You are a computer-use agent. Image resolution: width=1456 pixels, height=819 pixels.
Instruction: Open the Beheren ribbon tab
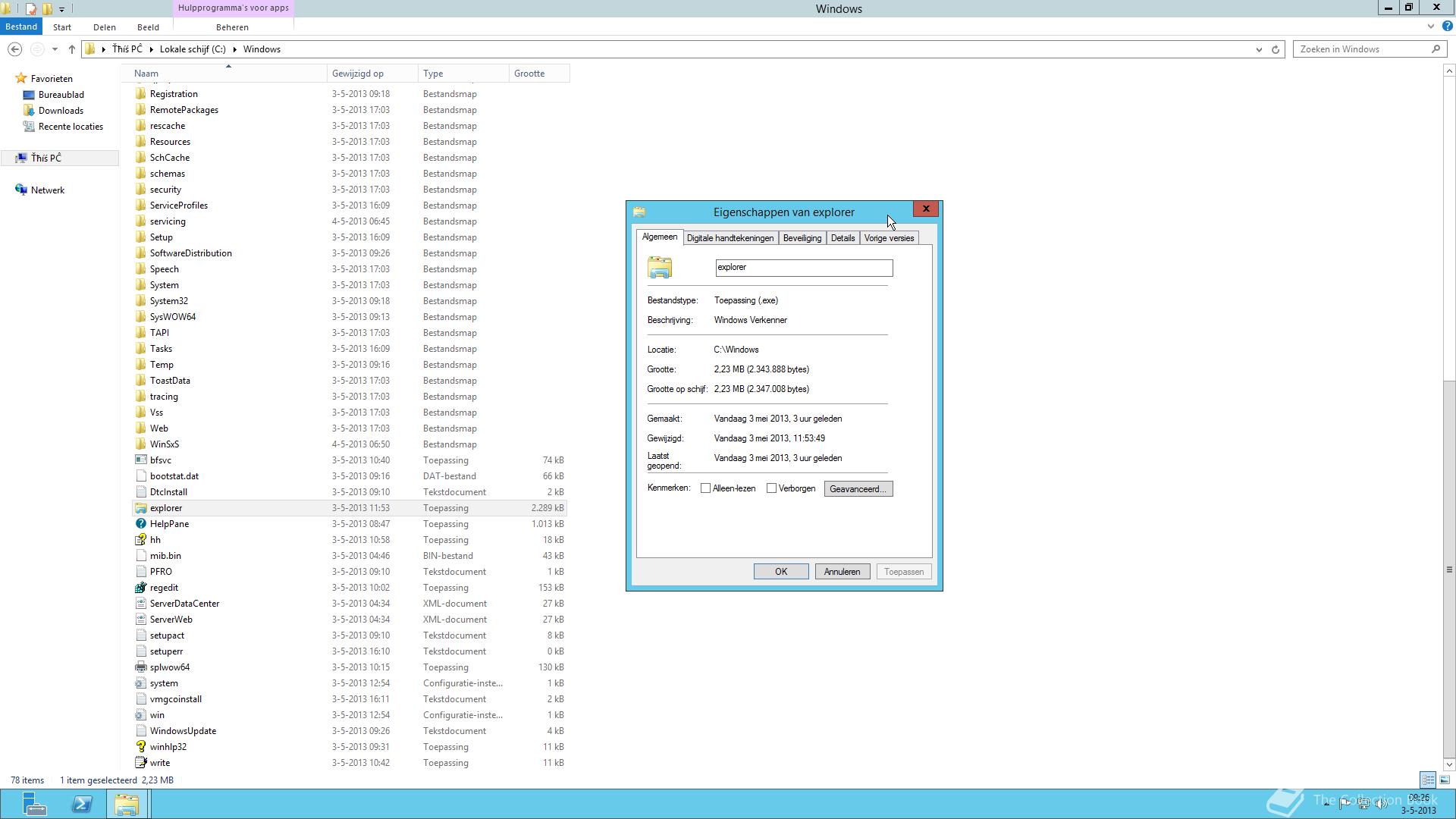coord(232,27)
